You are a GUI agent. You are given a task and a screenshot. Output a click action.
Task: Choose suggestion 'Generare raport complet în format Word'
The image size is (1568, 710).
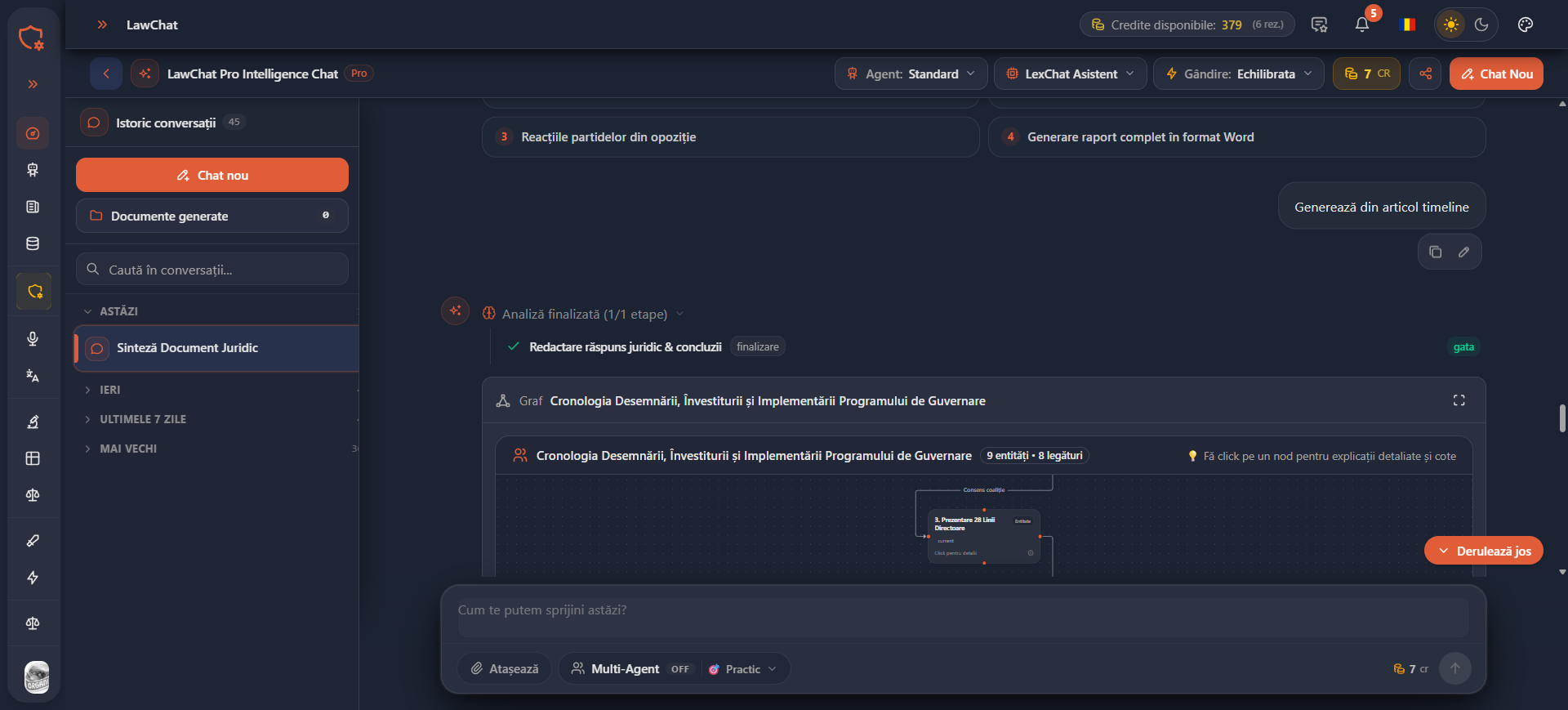point(1236,137)
